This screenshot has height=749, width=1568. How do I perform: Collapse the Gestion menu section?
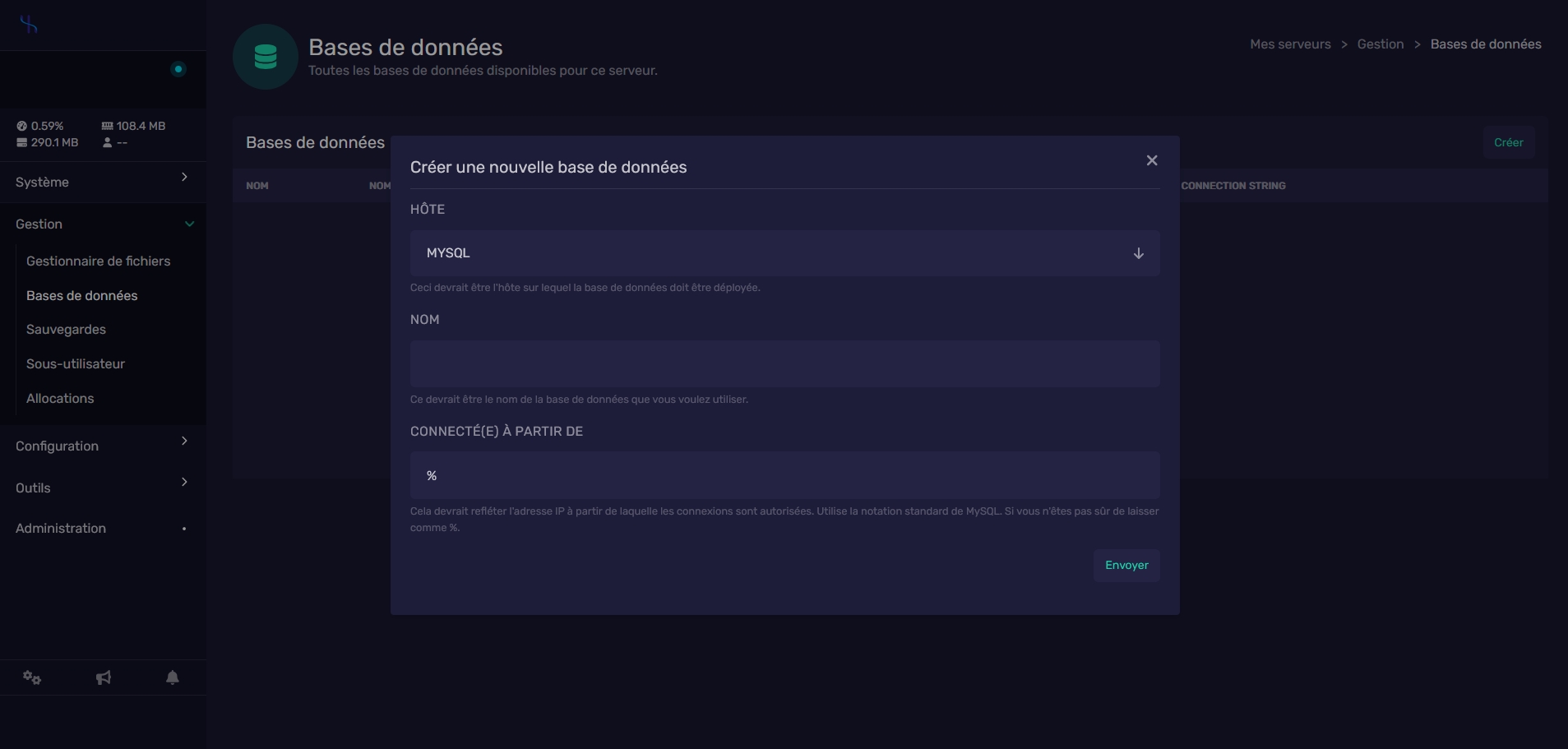click(103, 224)
